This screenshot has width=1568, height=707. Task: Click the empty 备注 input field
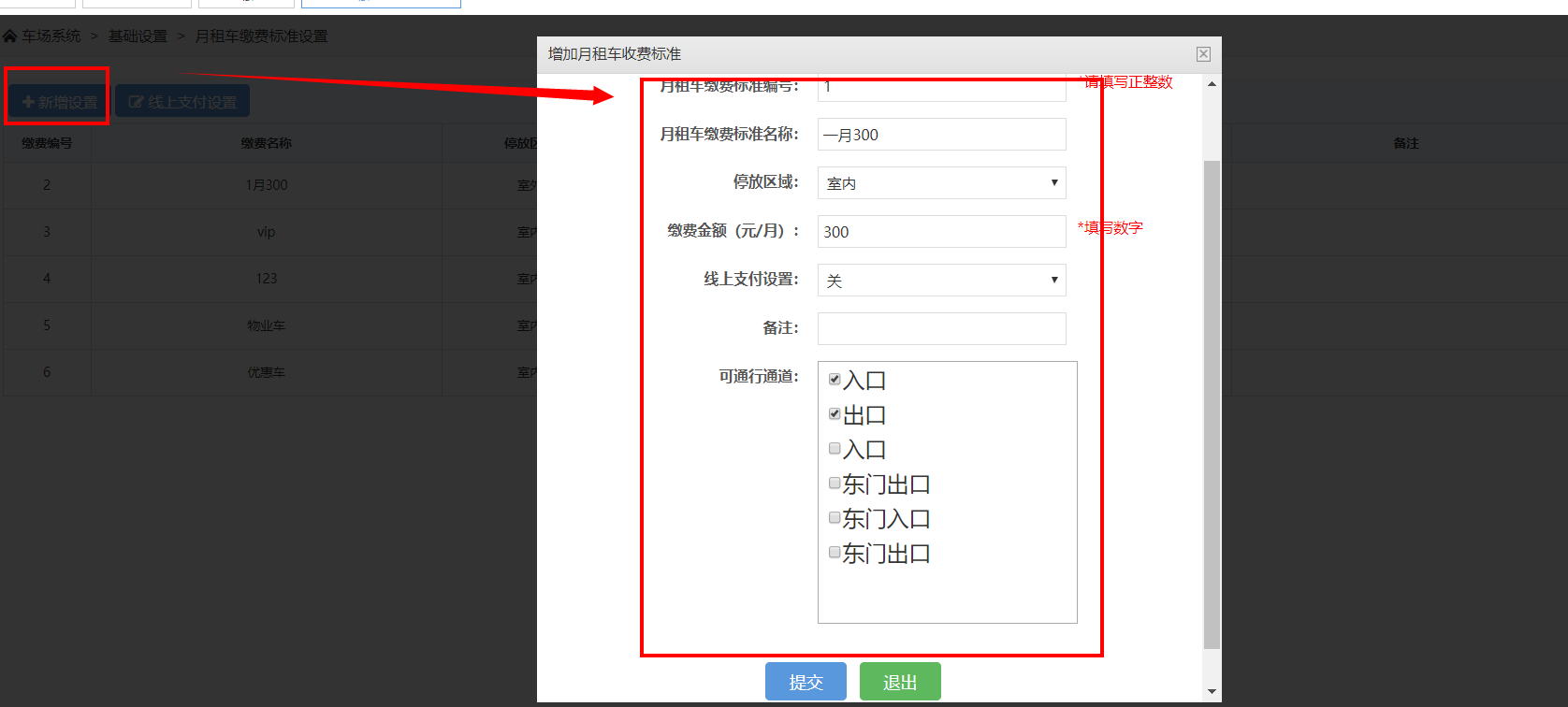click(942, 328)
